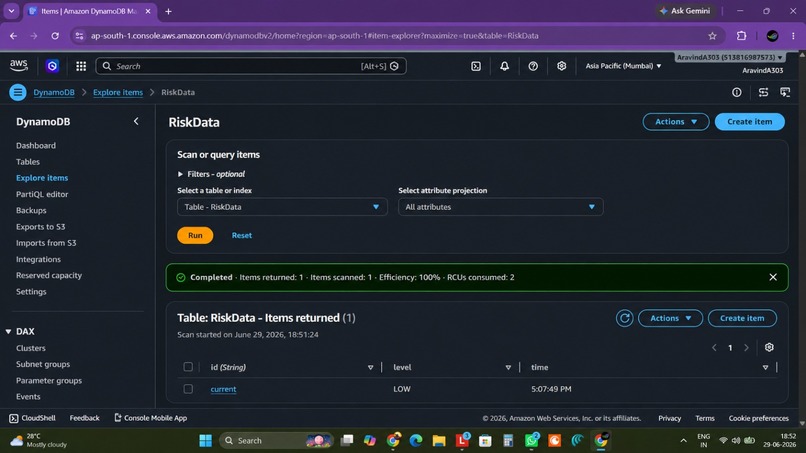Click Create item in the items table header
This screenshot has width=806, height=453.
pos(742,318)
